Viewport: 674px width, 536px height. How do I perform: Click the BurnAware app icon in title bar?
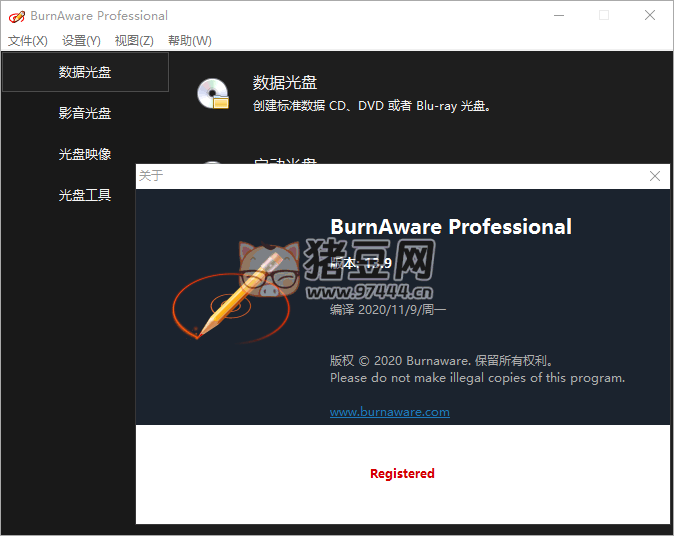tap(15, 16)
